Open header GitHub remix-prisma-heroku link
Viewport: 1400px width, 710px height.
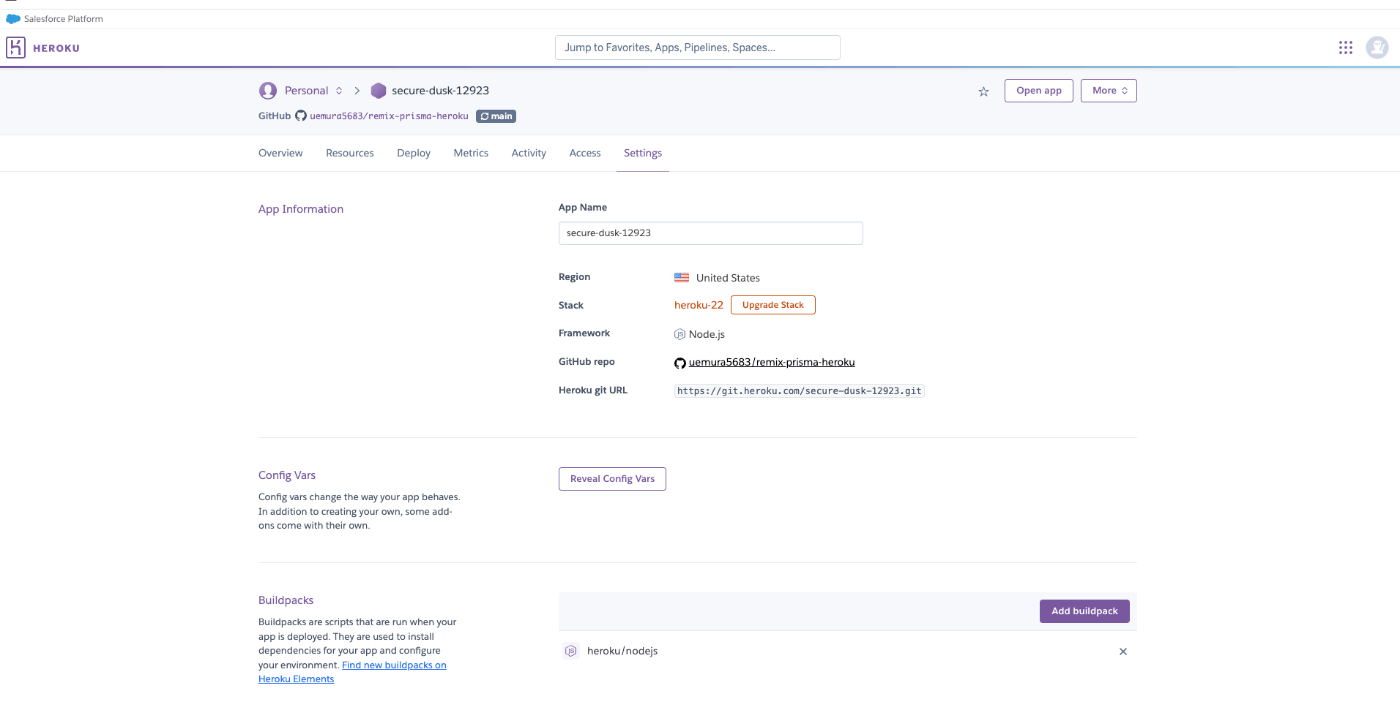pyautogui.click(x=389, y=116)
